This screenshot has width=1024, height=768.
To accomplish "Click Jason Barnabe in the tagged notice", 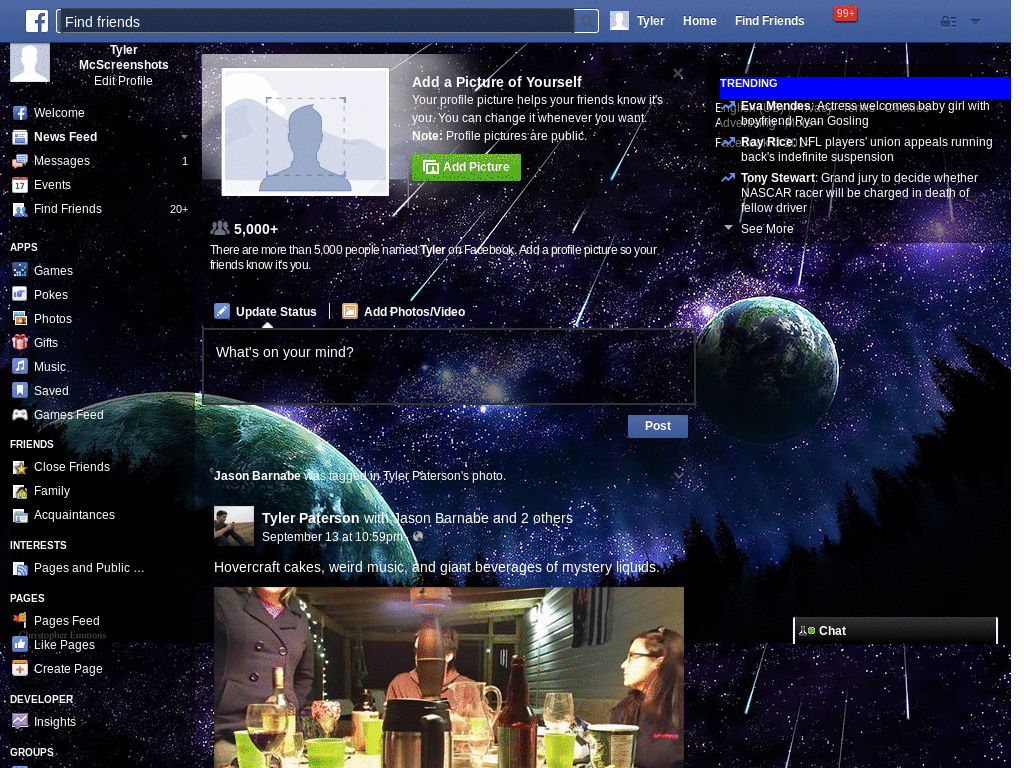I will (x=257, y=476).
